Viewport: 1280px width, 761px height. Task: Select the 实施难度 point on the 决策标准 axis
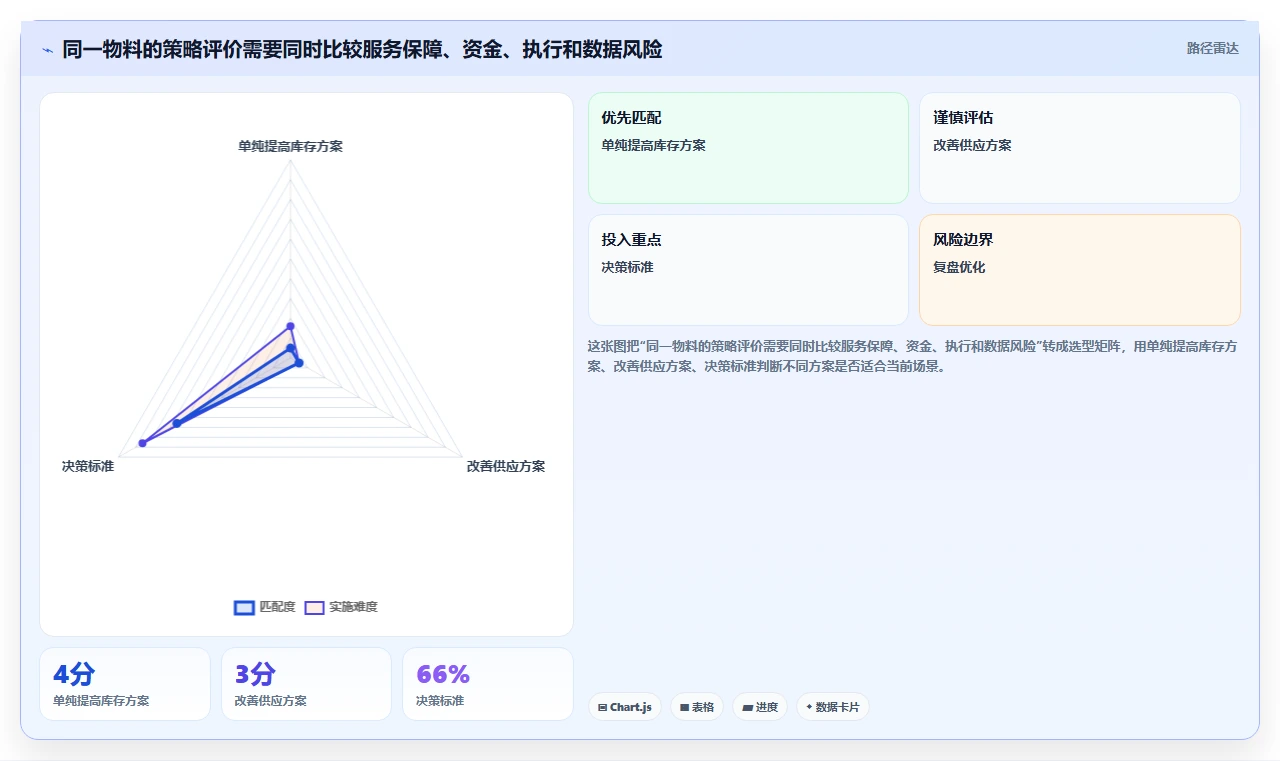(142, 443)
